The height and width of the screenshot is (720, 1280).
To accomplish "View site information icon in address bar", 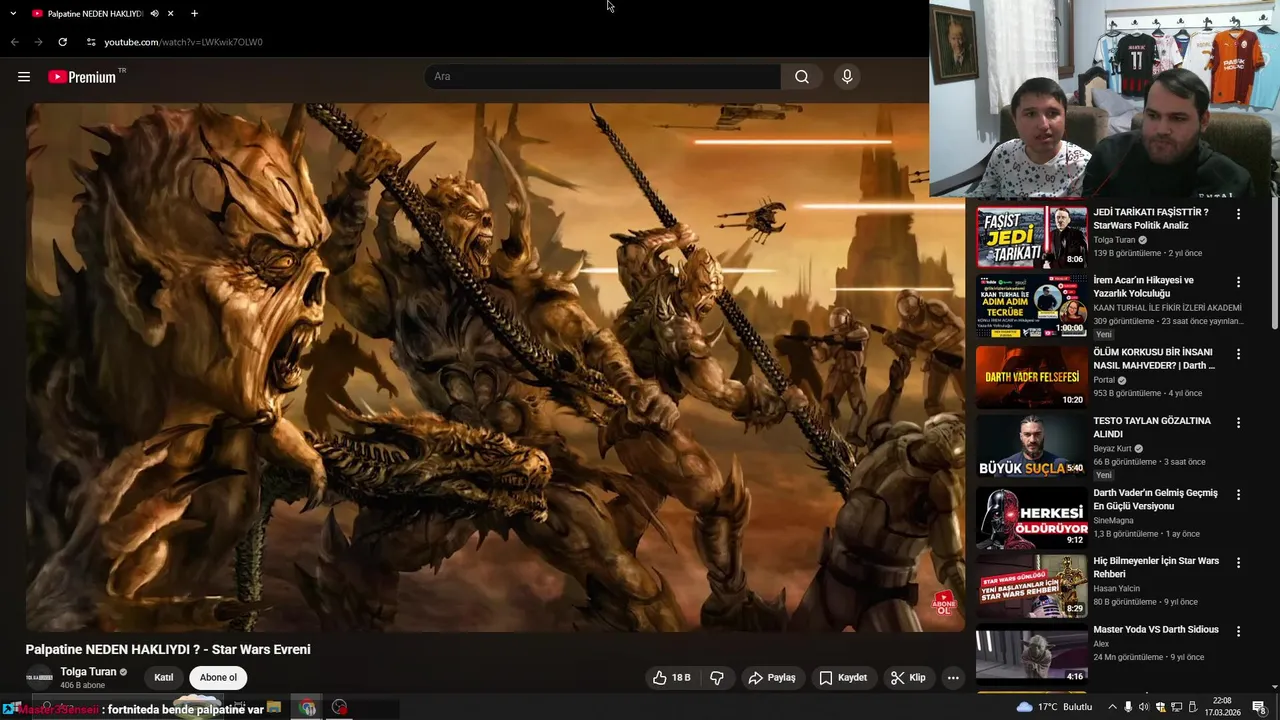I will coord(91,42).
